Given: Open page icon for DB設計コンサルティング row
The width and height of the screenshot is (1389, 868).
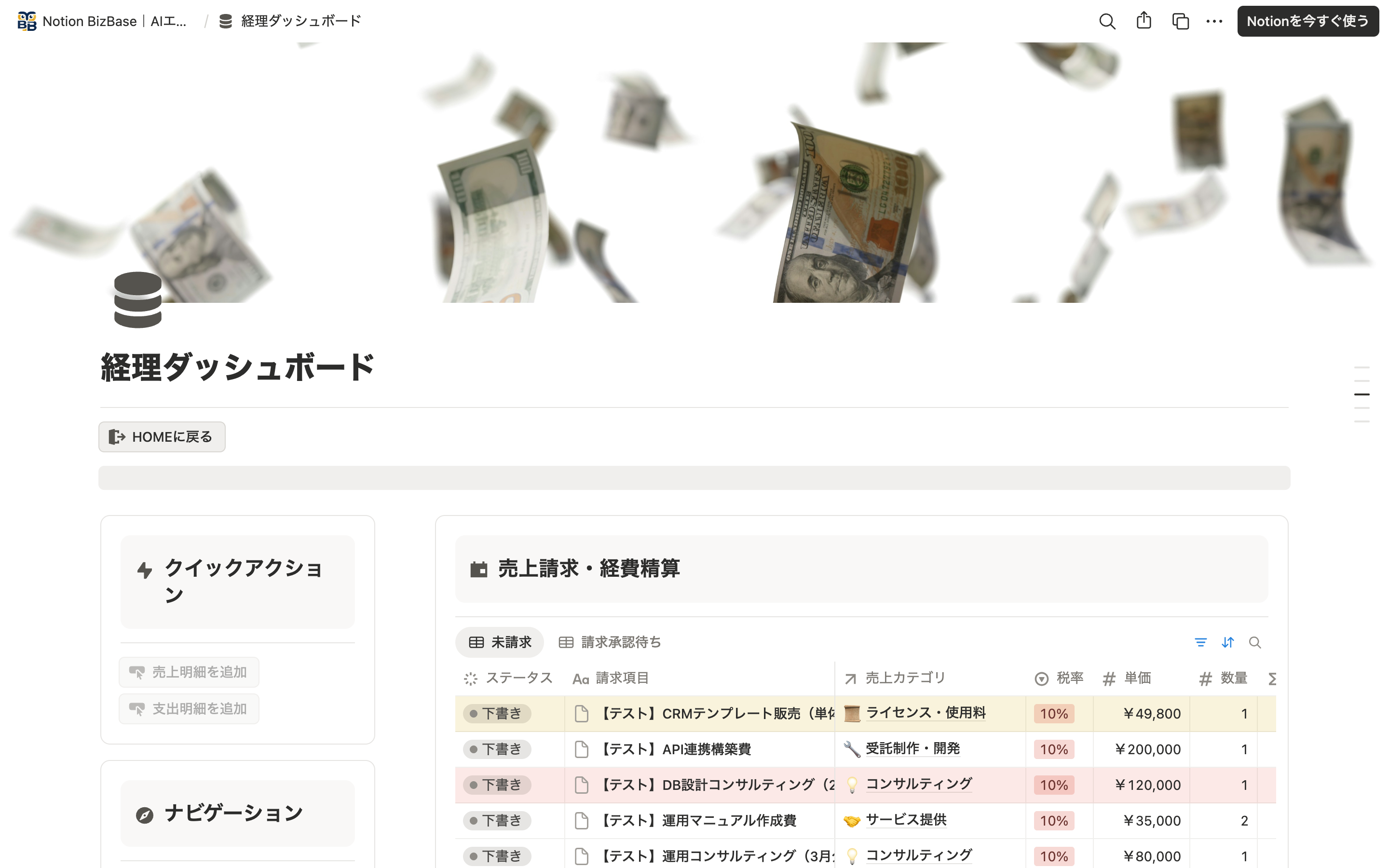Looking at the screenshot, I should 582,785.
